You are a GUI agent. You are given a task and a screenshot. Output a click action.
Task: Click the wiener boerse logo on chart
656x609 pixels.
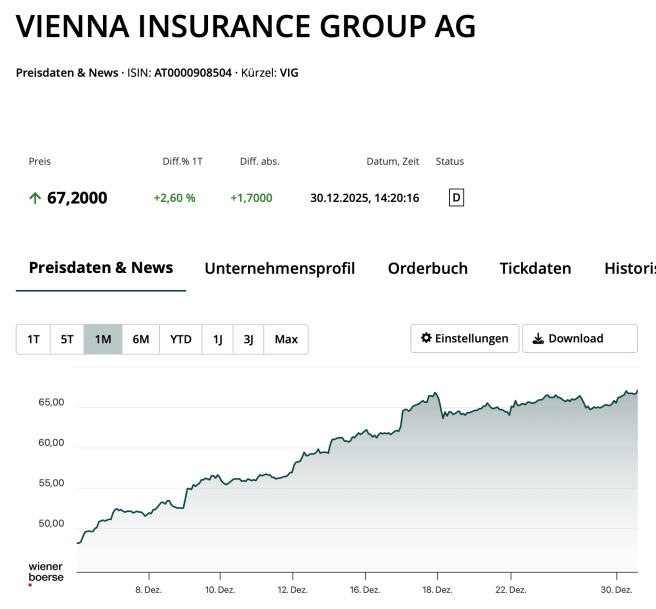point(45,572)
